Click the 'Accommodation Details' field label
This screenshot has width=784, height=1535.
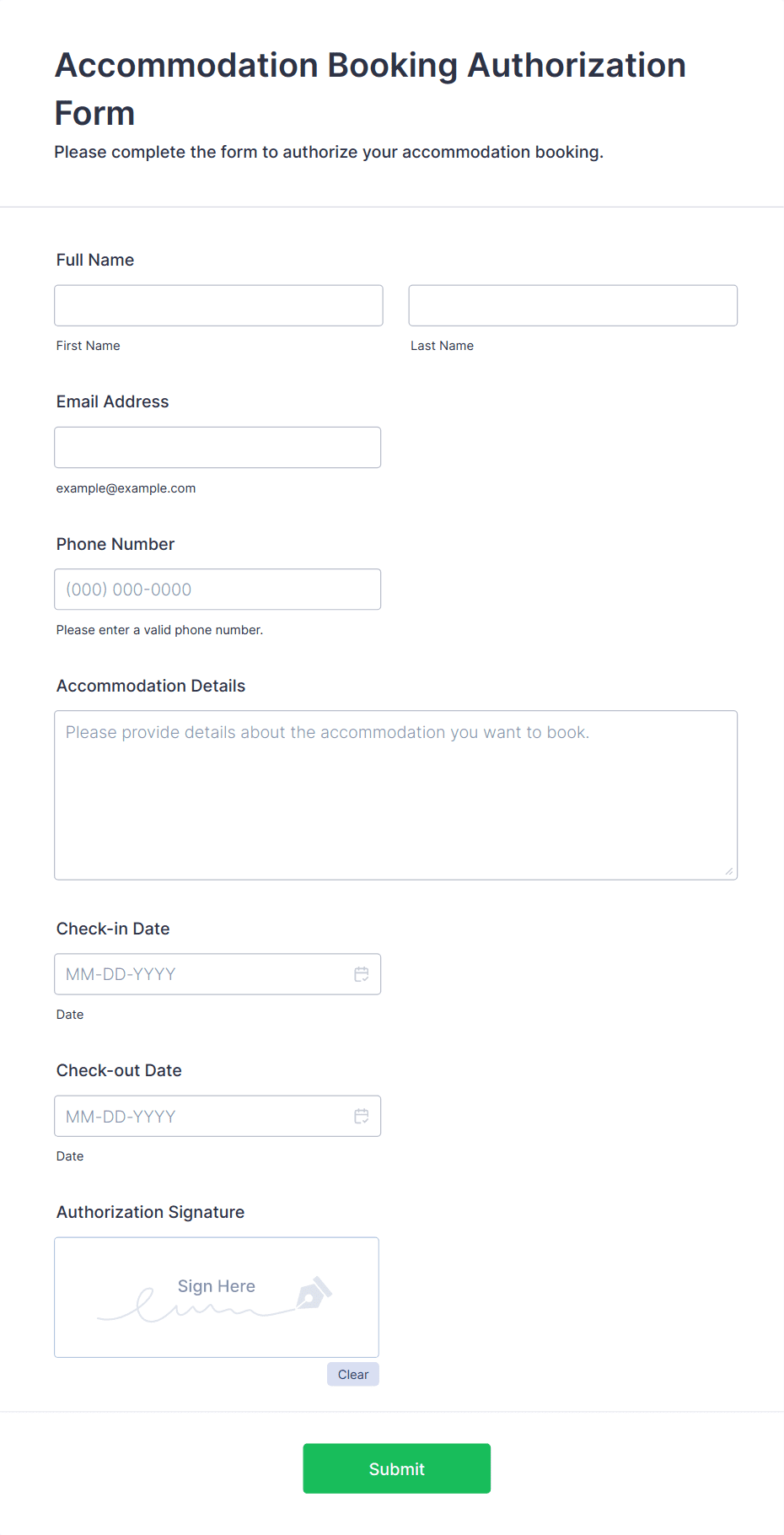[x=151, y=686]
